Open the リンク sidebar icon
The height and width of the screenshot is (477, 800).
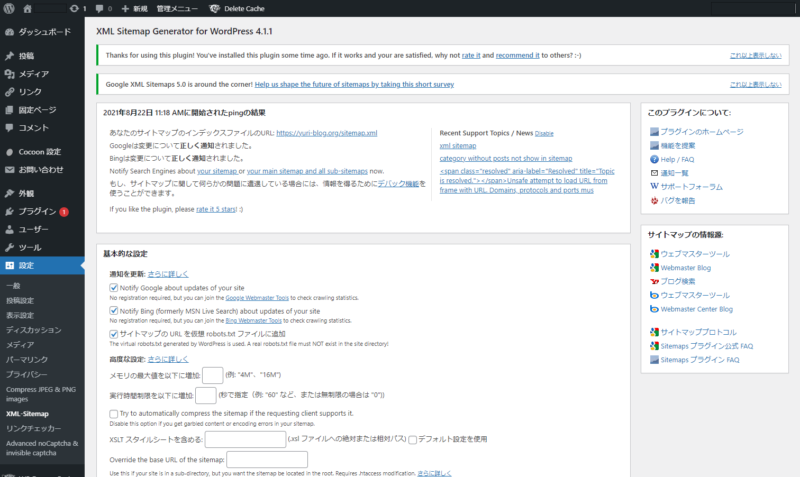[9, 92]
